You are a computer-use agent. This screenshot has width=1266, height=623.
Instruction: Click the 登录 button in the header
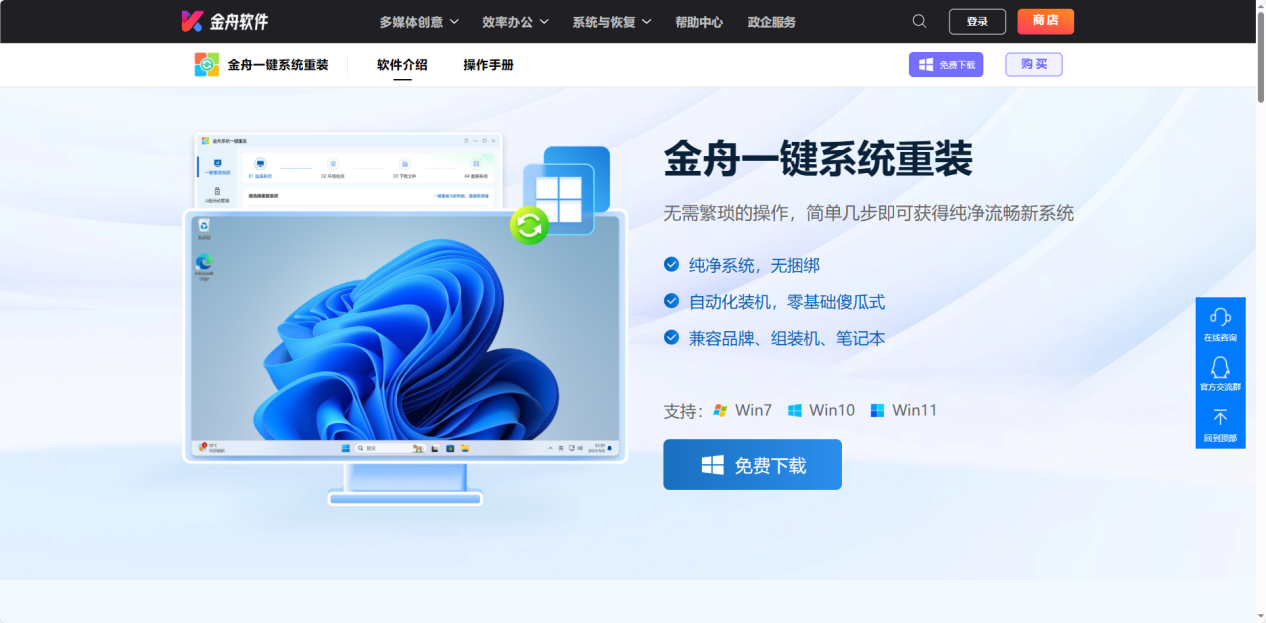(x=977, y=20)
